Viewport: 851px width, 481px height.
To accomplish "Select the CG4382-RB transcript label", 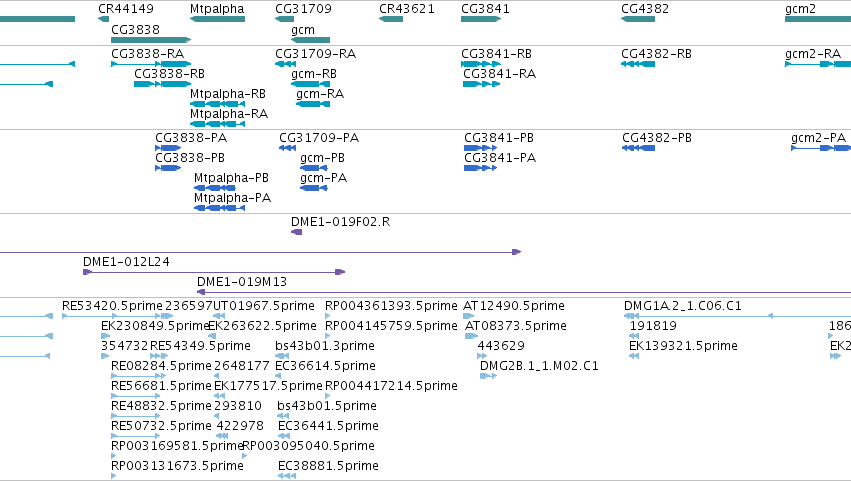I will [656, 54].
